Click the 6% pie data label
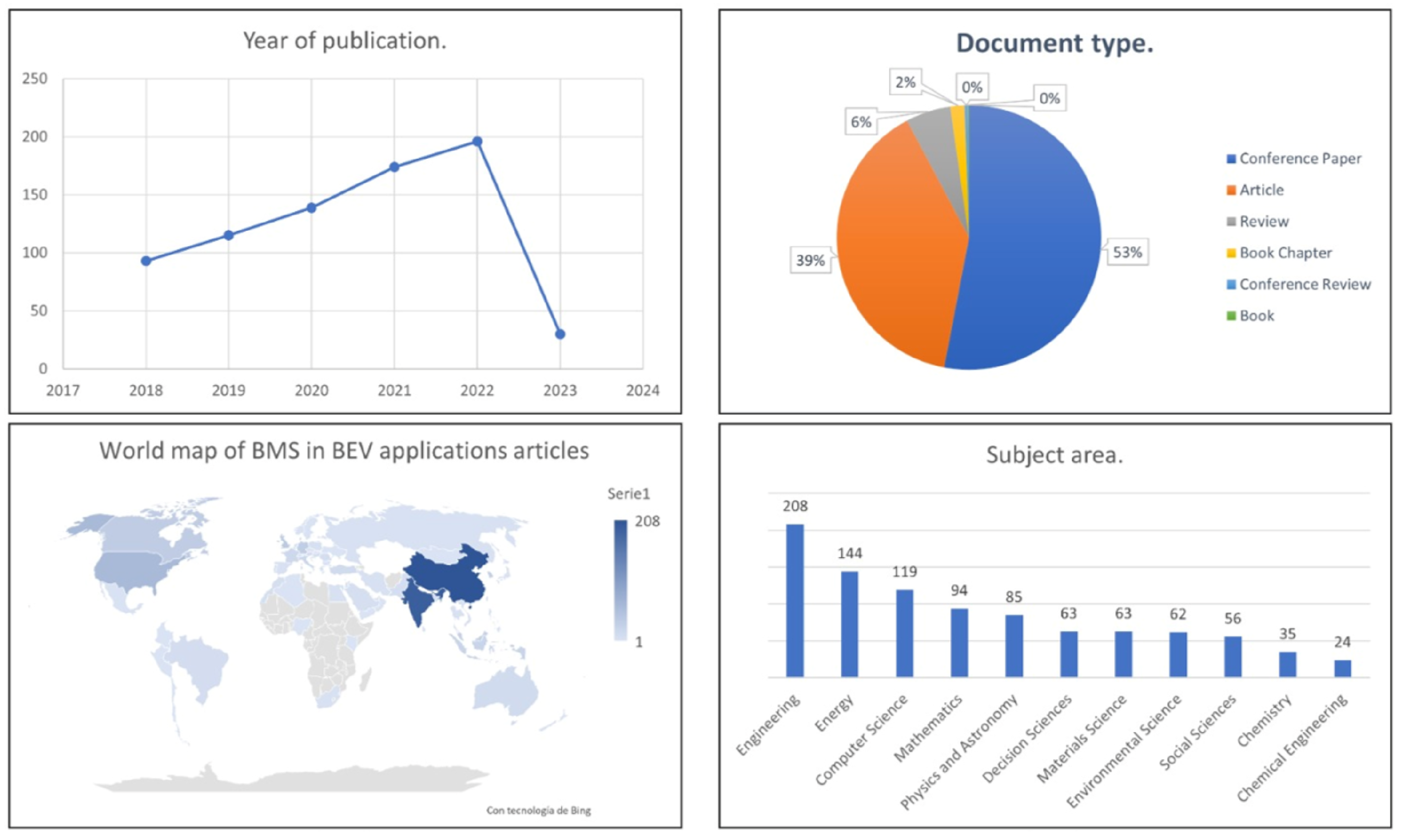This screenshot has height=840, width=1402. click(861, 122)
